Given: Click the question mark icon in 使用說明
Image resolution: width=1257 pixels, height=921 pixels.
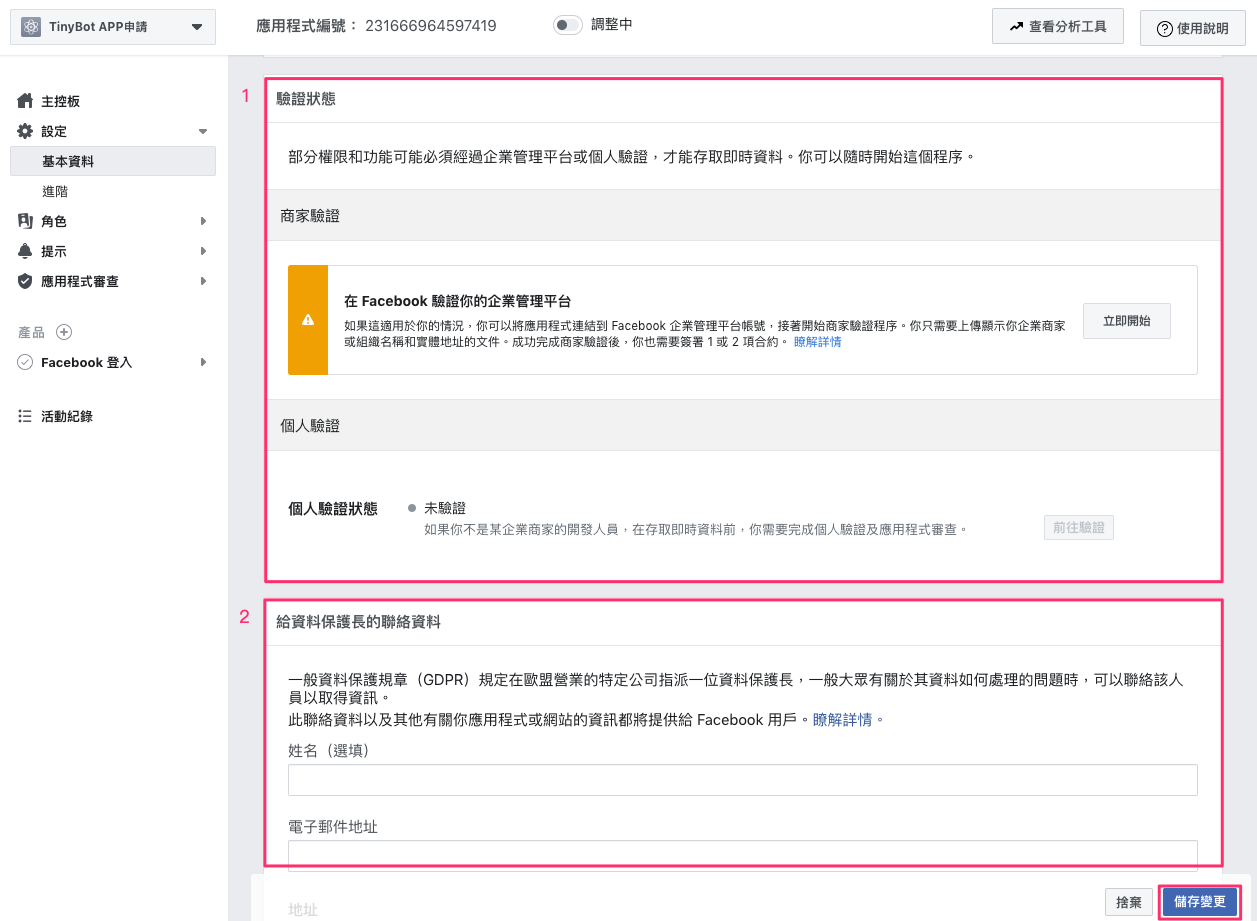Looking at the screenshot, I should [x=1165, y=29].
